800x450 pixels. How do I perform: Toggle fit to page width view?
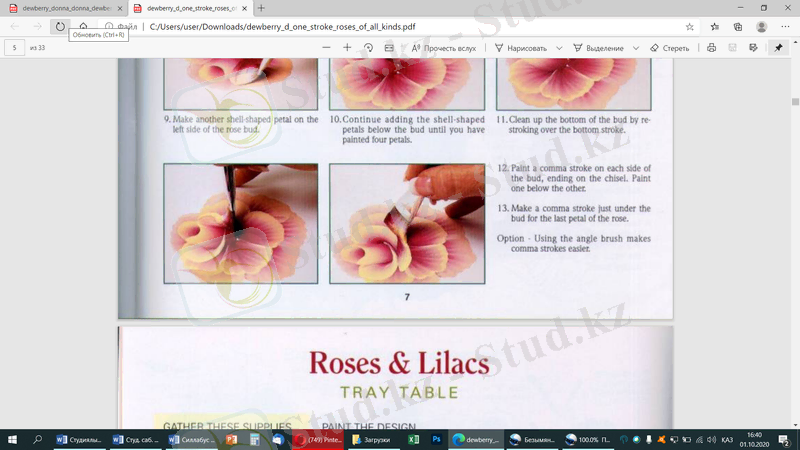389,47
